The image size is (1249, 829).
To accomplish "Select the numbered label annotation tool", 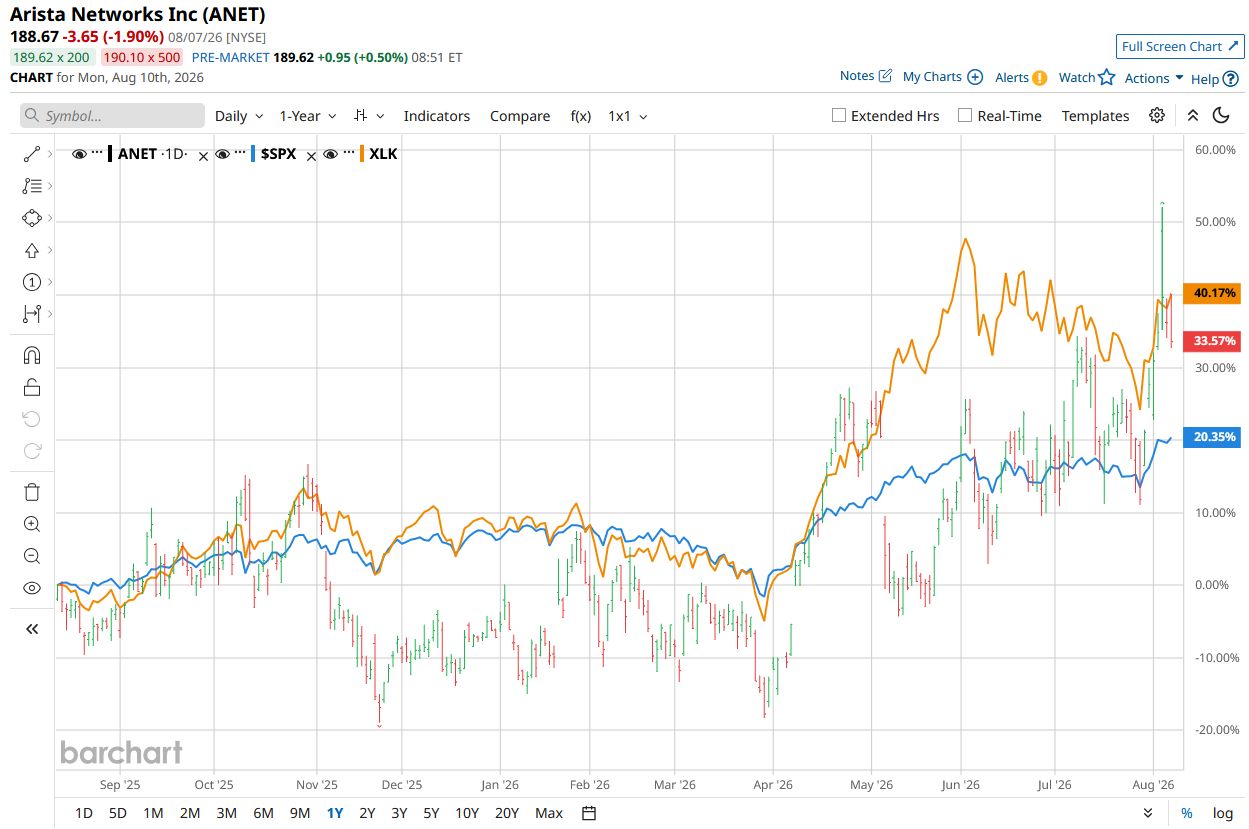I will (x=31, y=282).
